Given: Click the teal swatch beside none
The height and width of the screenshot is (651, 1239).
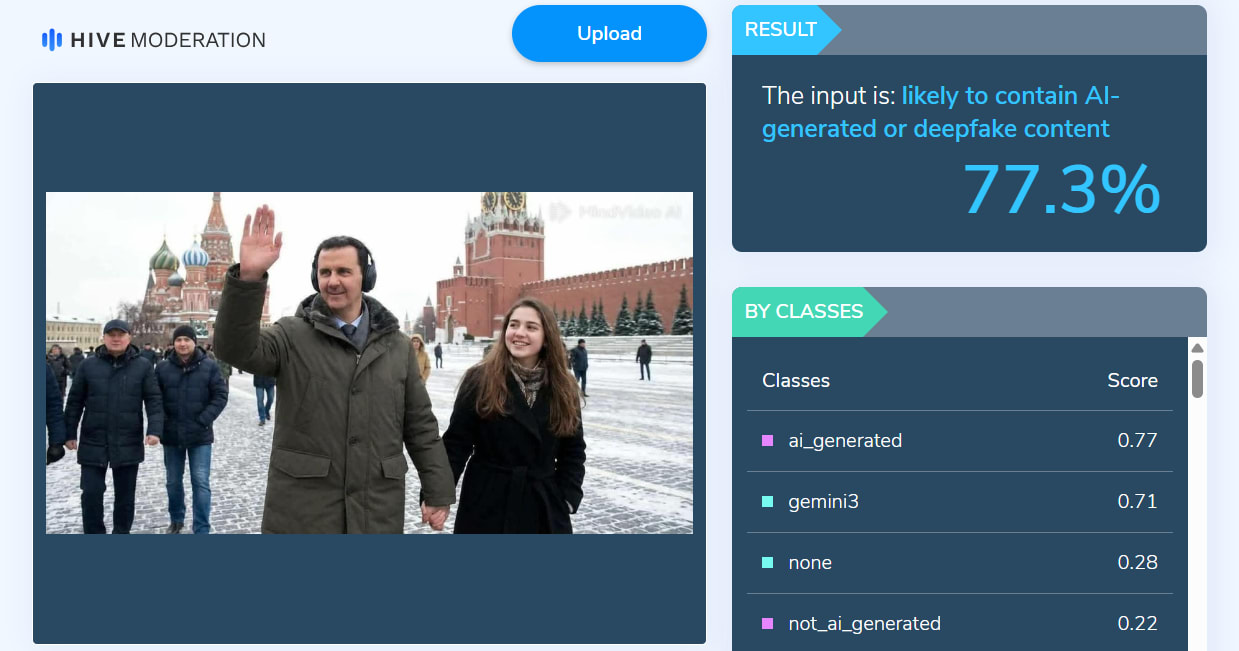Looking at the screenshot, I should 768,562.
